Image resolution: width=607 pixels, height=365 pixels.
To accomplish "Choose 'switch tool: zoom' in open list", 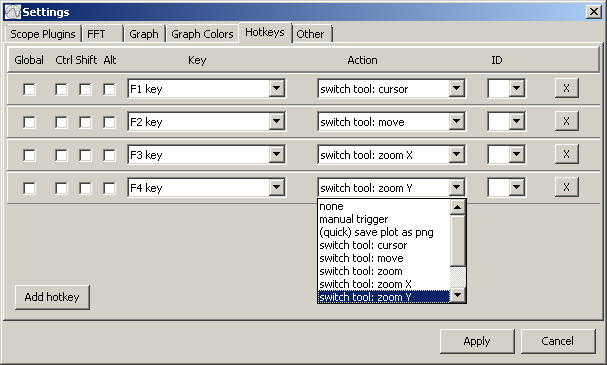I will 384,271.
